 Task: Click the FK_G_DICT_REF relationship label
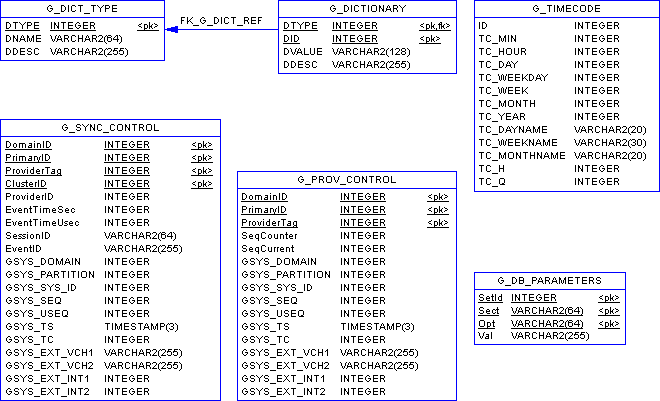[x=221, y=21]
